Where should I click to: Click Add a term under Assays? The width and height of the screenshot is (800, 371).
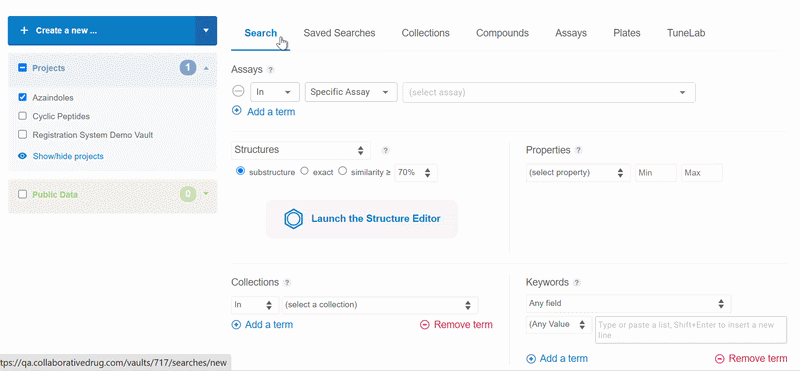pyautogui.click(x=271, y=112)
